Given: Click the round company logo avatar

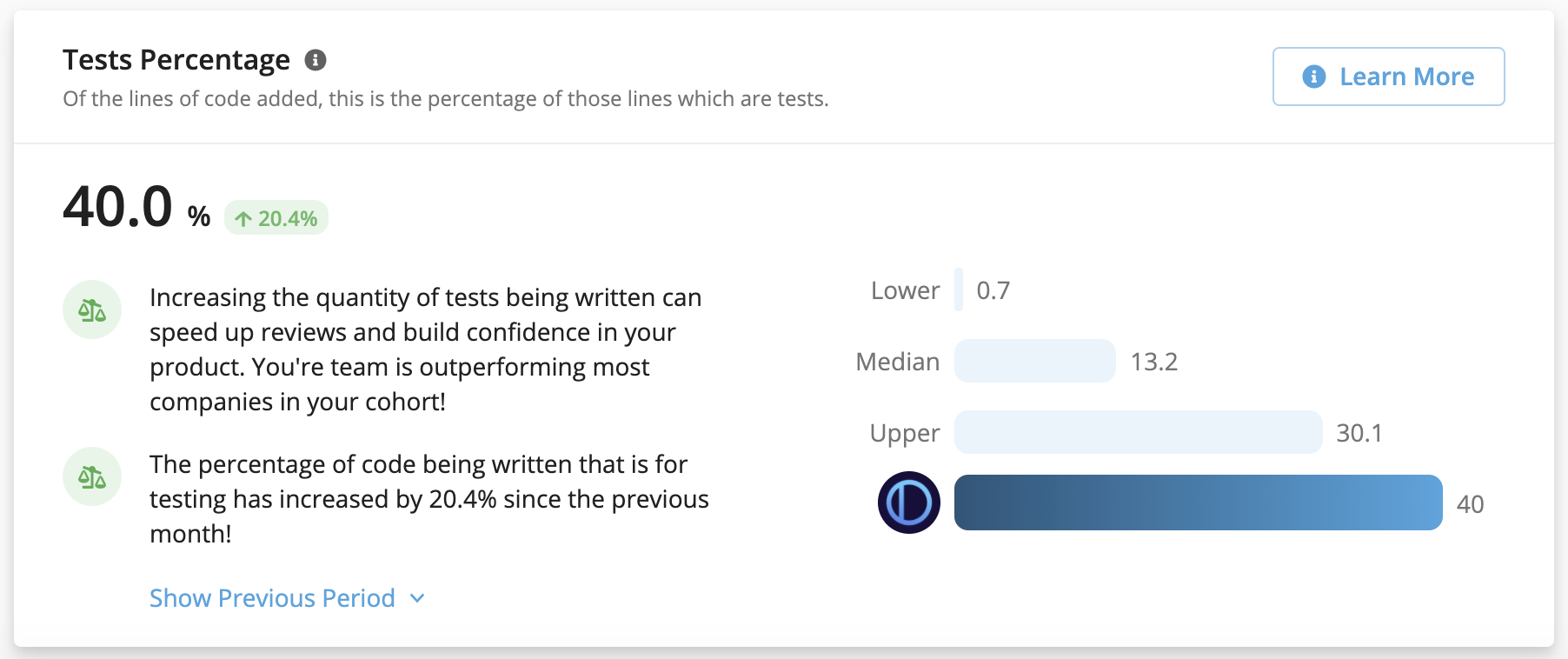Looking at the screenshot, I should coord(908,503).
